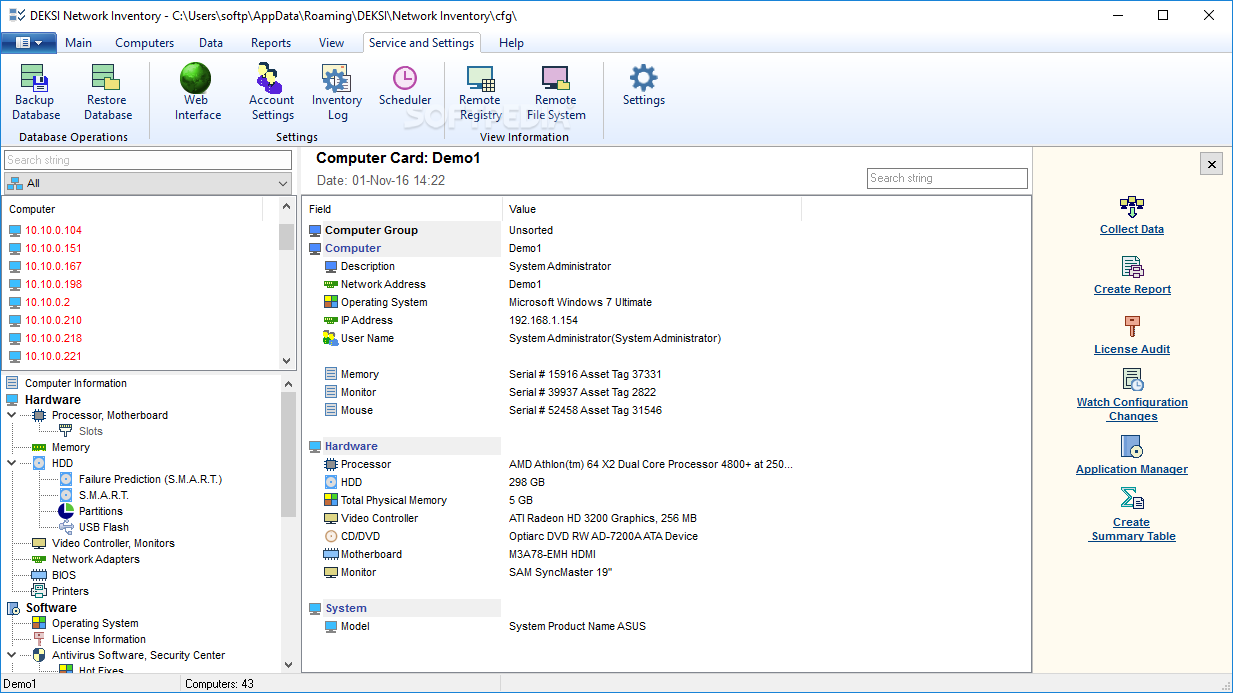Click the Application Manager link
This screenshot has height=693, width=1233.
pos(1131,469)
